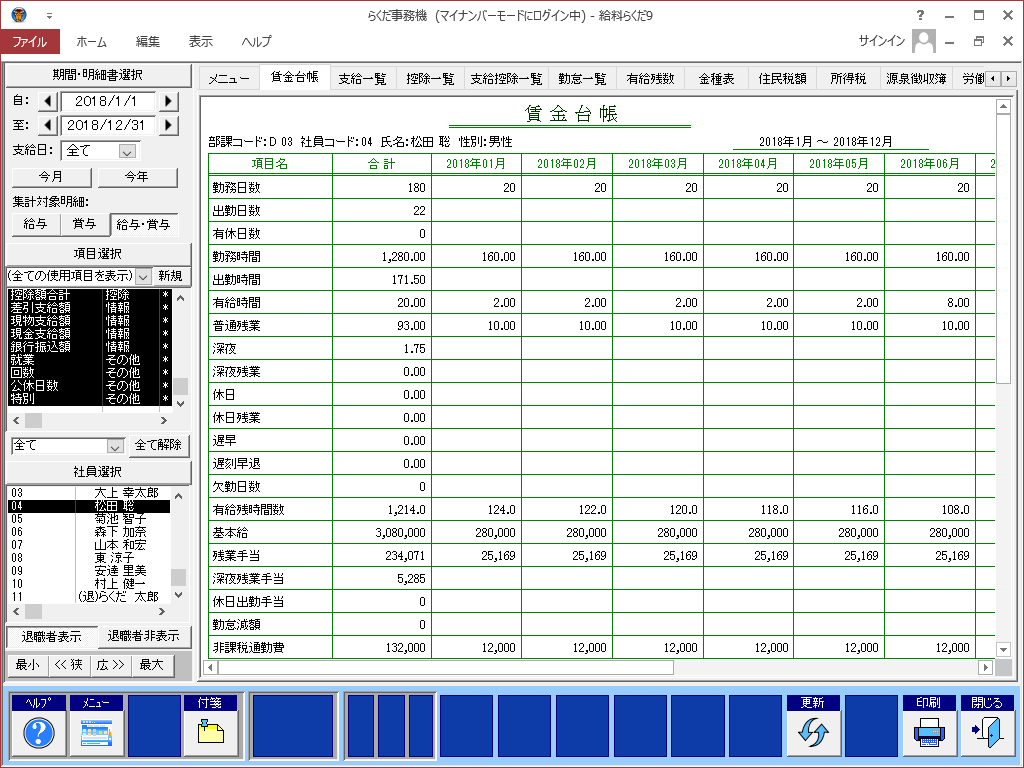Click the printer (印刷) icon
This screenshot has width=1024, height=768.
click(929, 733)
